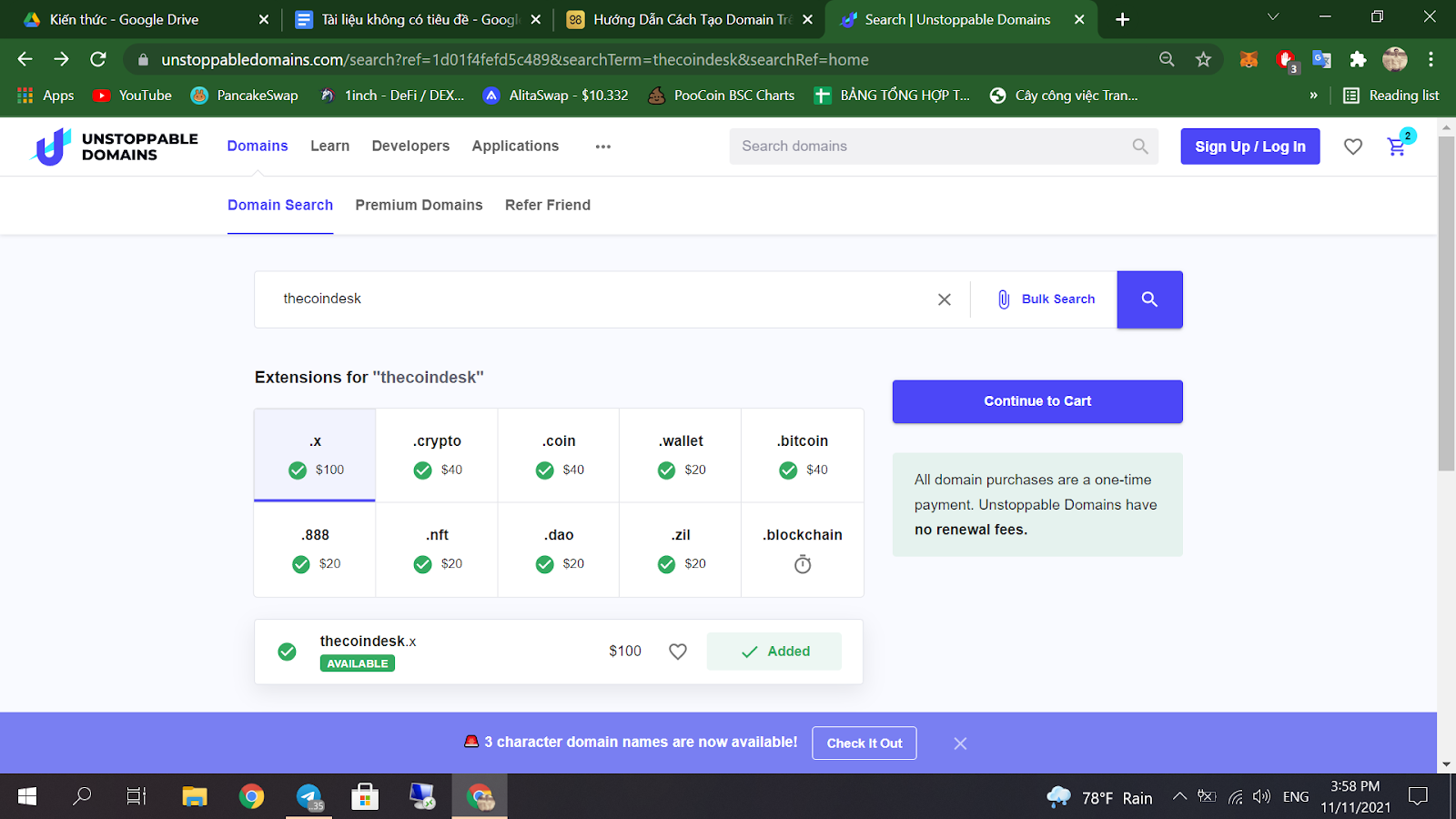Open the MetaMask fox extension

[x=1249, y=59]
